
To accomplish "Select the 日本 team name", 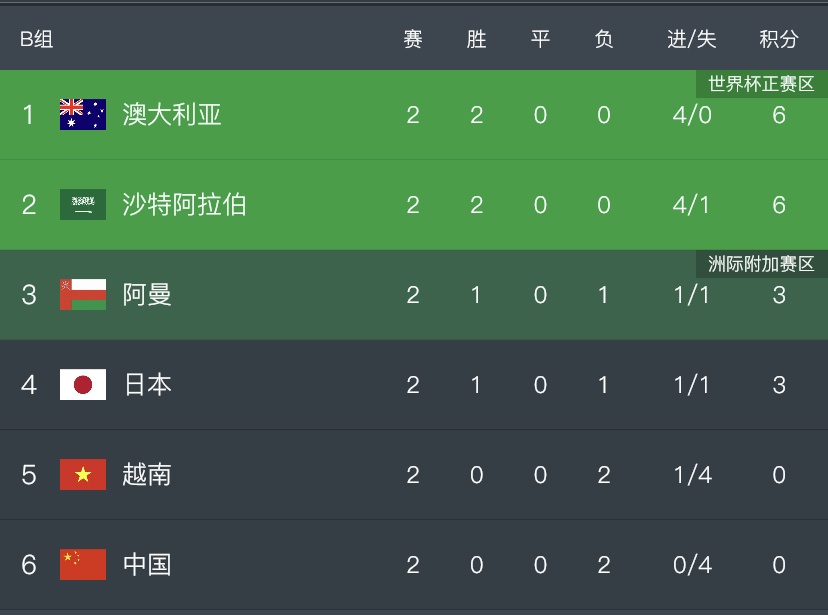I will pyautogui.click(x=147, y=385).
